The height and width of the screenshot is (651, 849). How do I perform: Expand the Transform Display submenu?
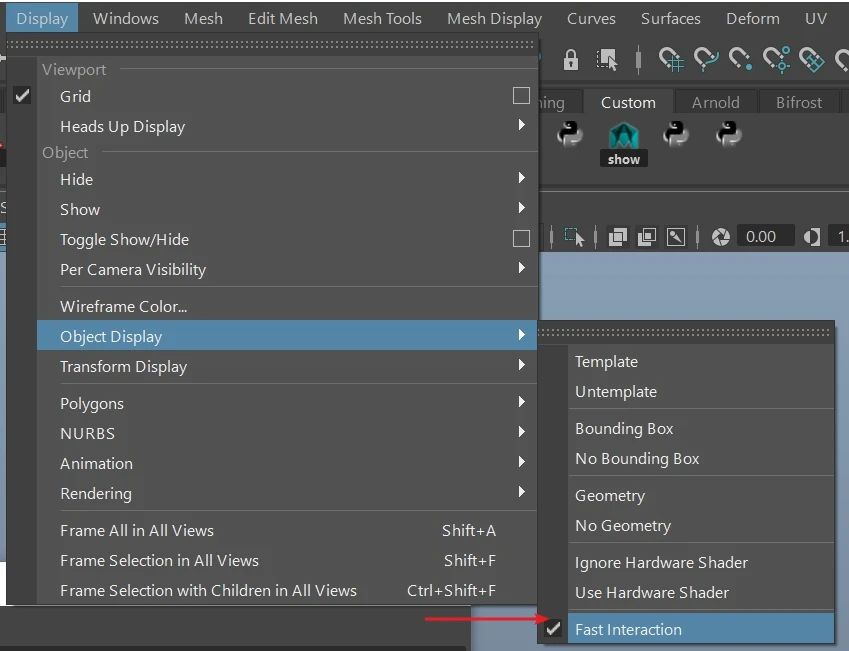pos(287,366)
